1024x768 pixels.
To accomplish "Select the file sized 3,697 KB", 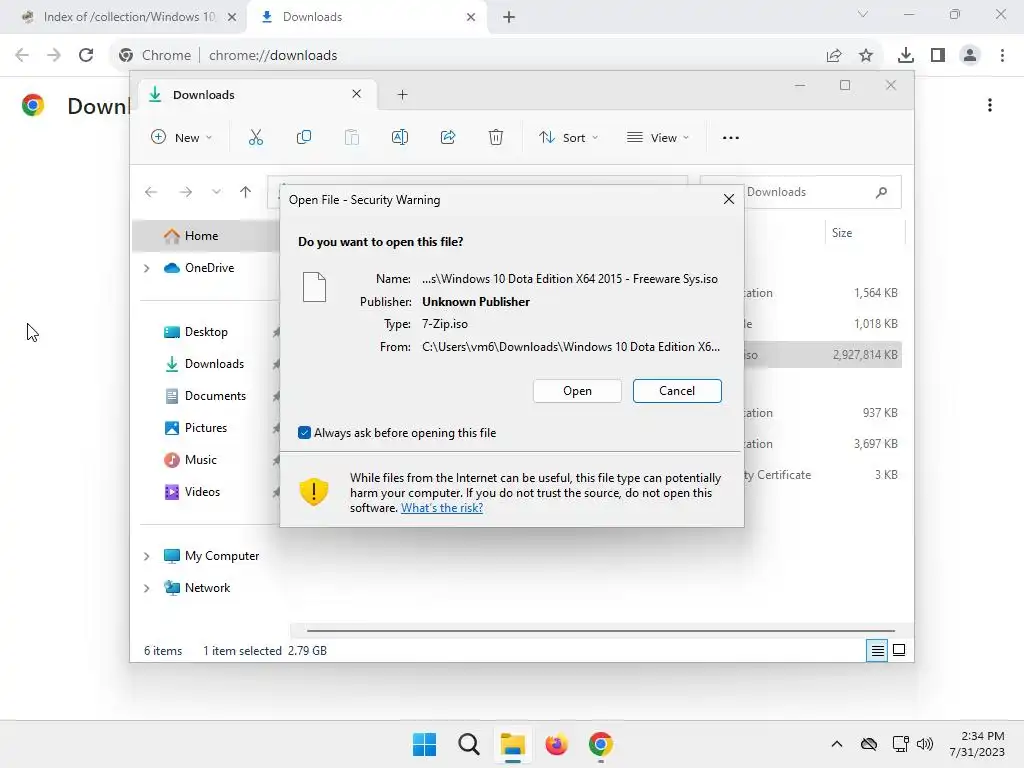I will pos(823,444).
